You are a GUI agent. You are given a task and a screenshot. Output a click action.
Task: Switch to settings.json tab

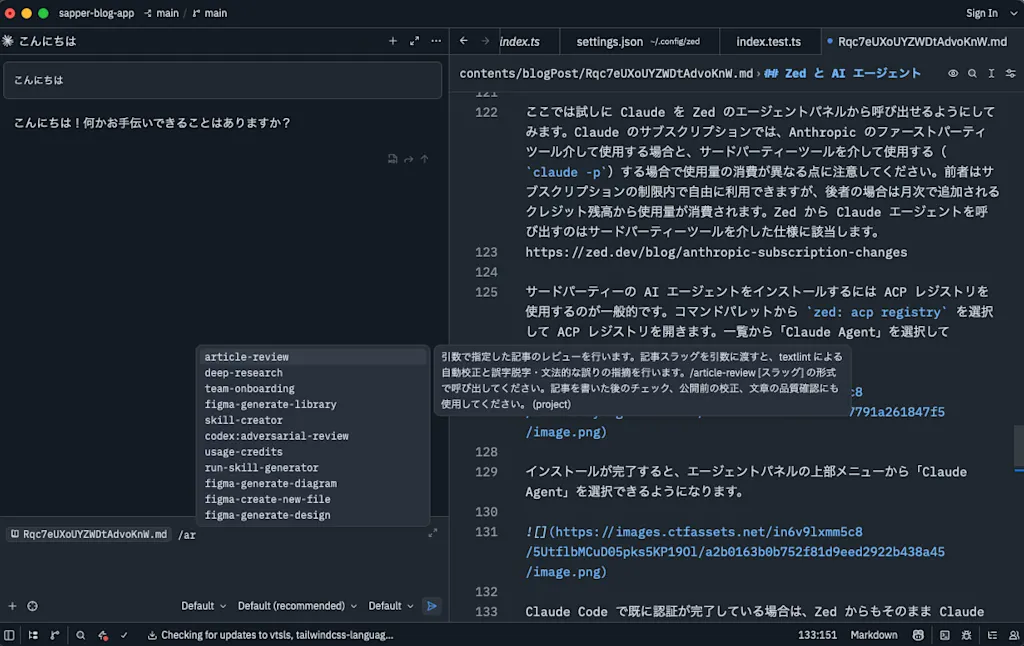tap(639, 41)
